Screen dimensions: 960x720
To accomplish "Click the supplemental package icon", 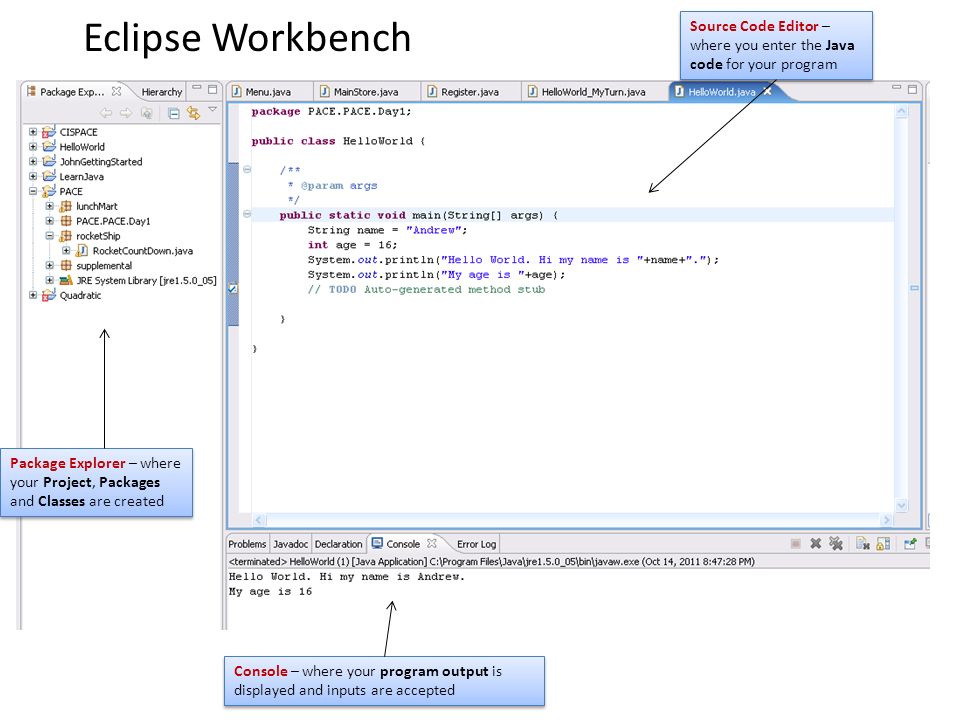I will [66, 266].
